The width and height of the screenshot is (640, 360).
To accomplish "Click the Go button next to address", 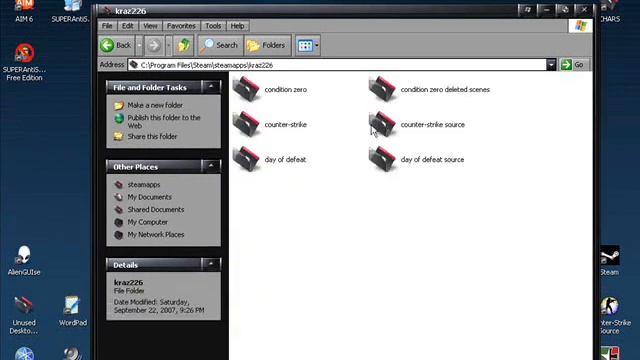I will point(574,65).
